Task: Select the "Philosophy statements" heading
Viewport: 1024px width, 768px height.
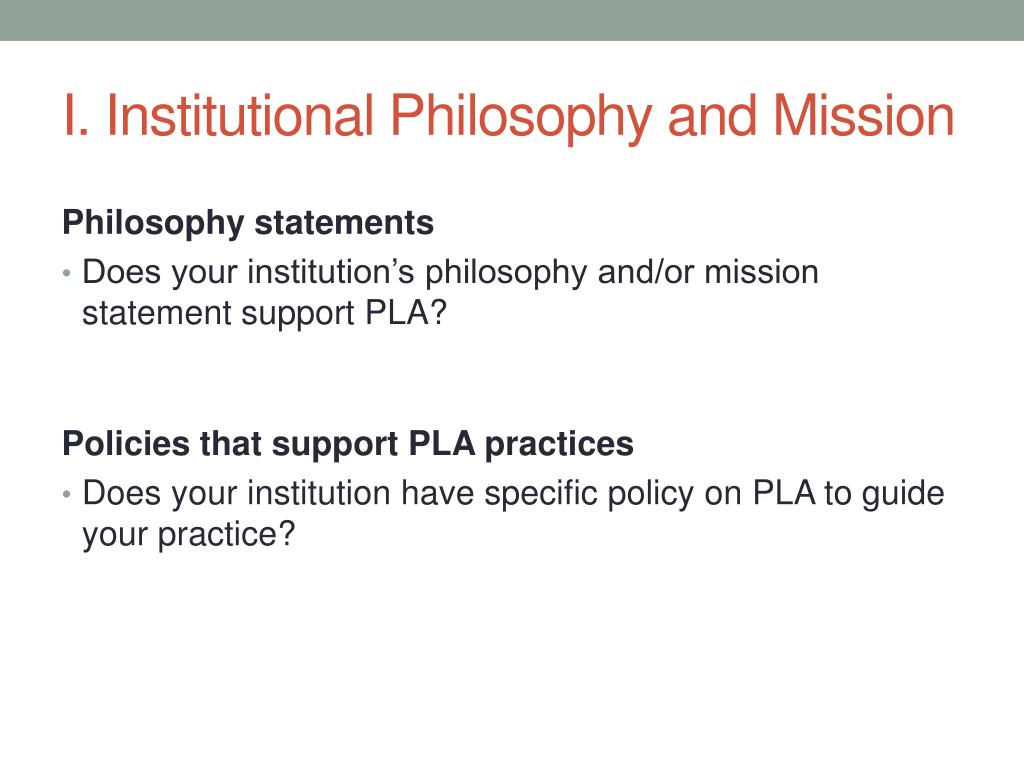Action: tap(248, 223)
